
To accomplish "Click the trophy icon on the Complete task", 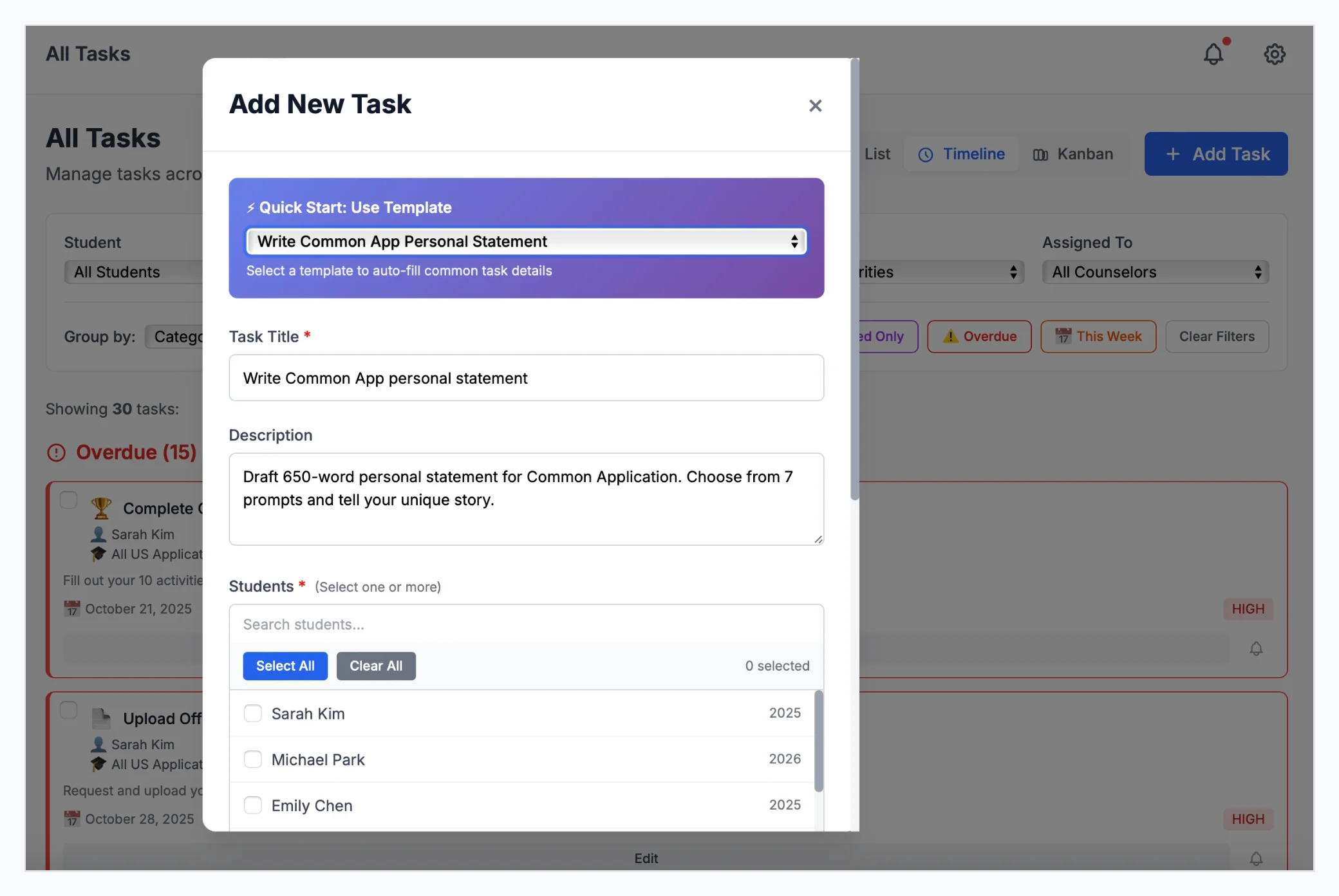I will point(100,508).
